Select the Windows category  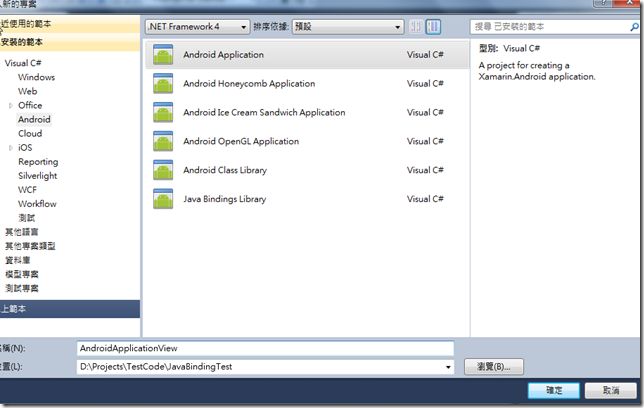click(x=36, y=77)
